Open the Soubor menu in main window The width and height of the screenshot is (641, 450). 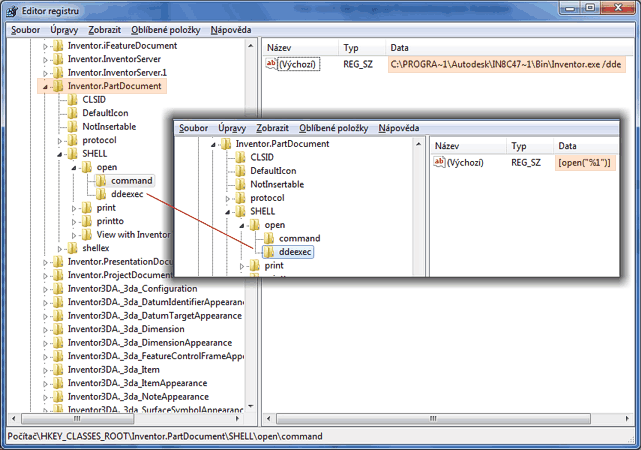[x=25, y=30]
